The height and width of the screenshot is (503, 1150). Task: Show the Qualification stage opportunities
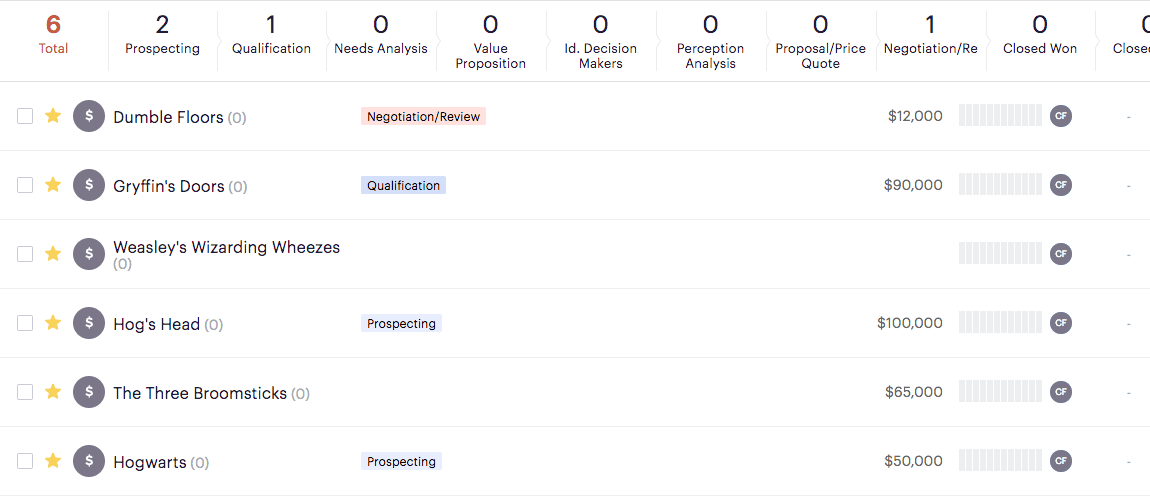[271, 36]
